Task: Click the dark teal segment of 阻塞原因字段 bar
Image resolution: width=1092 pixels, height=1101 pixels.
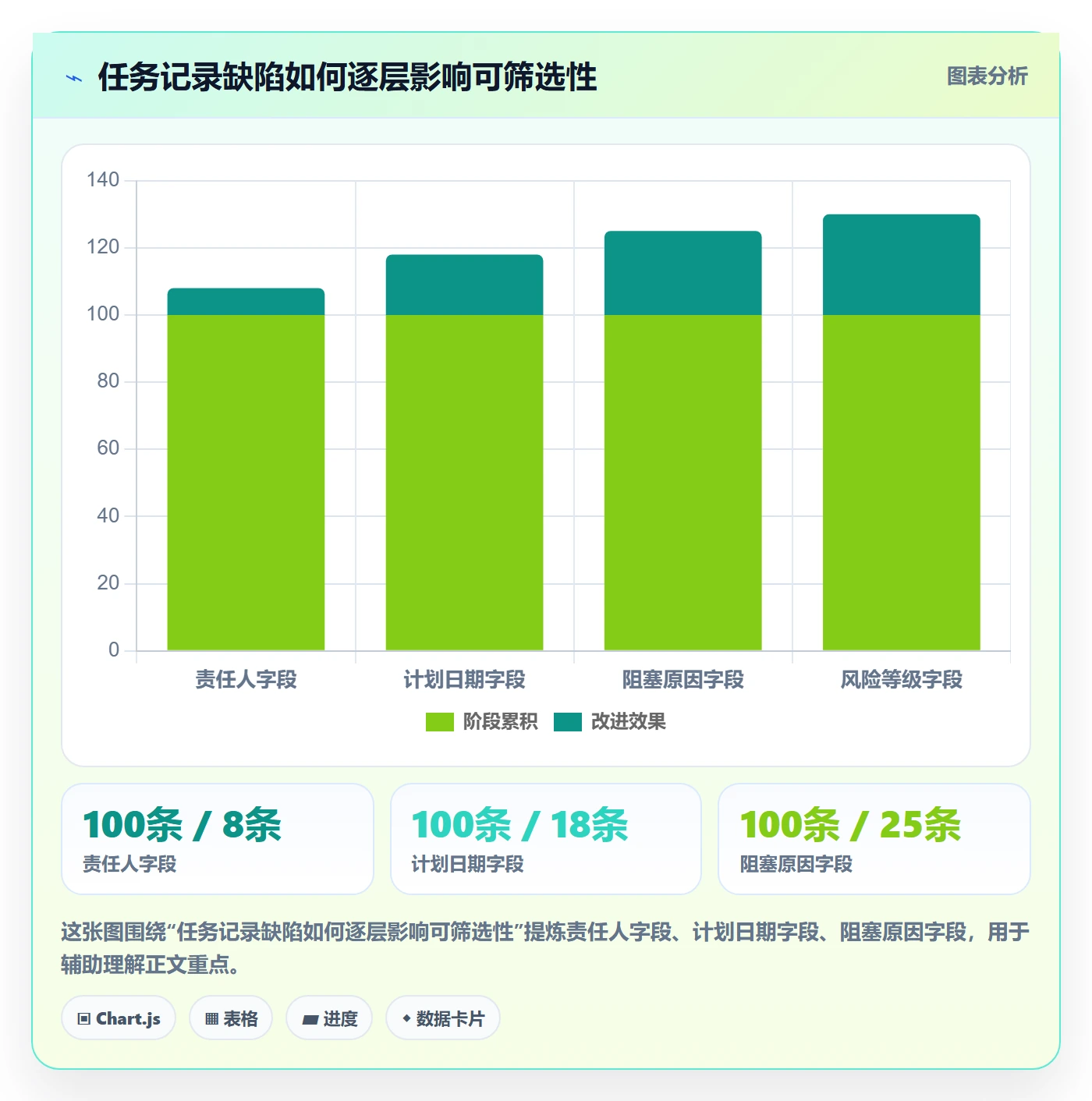Action: tap(682, 273)
